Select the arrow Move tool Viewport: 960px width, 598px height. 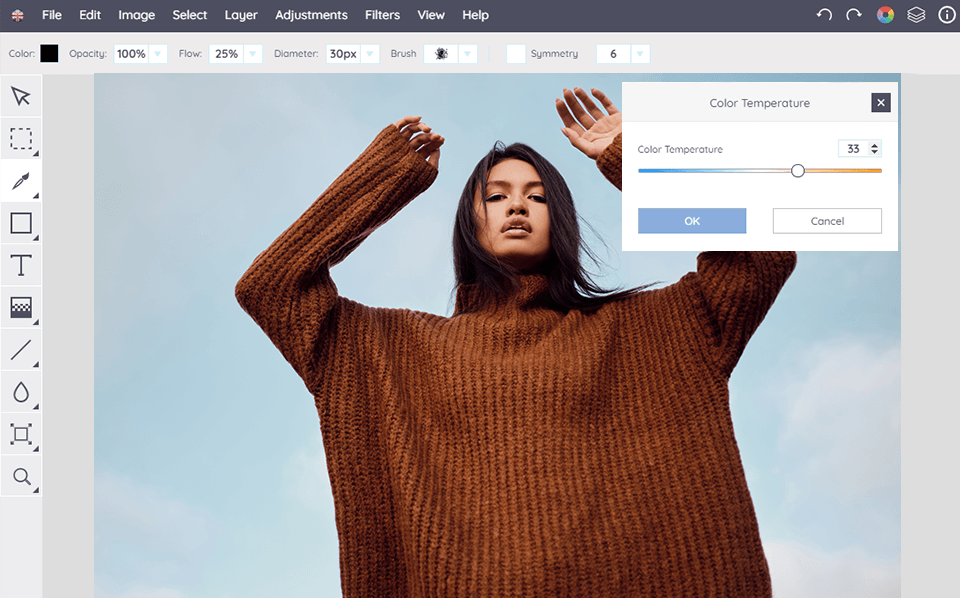[21, 96]
